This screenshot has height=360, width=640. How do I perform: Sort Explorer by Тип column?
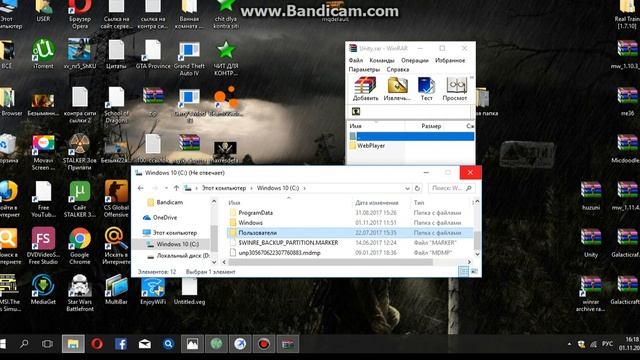coord(419,203)
